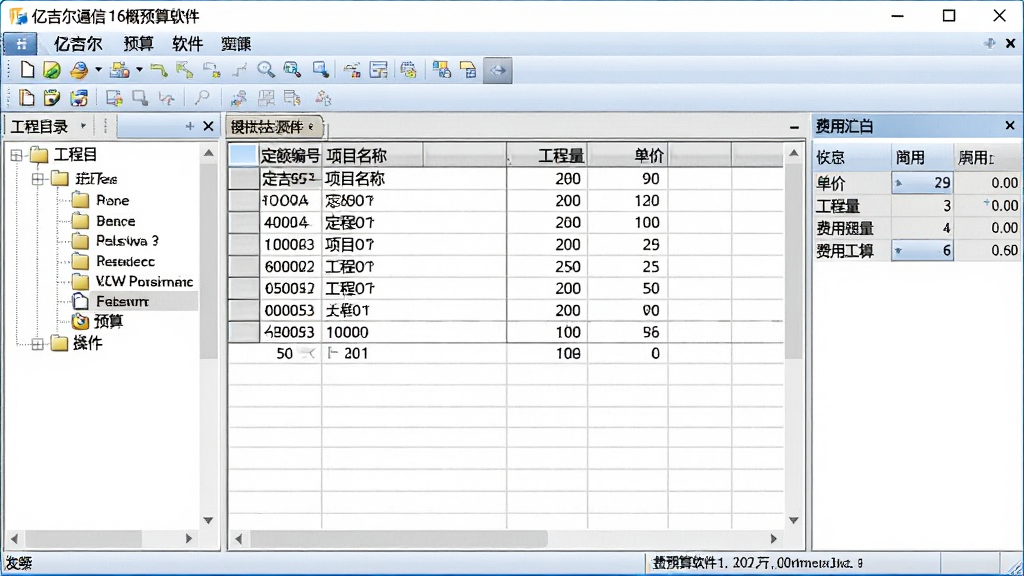Click the page icon in the second toolbar row

(27, 98)
